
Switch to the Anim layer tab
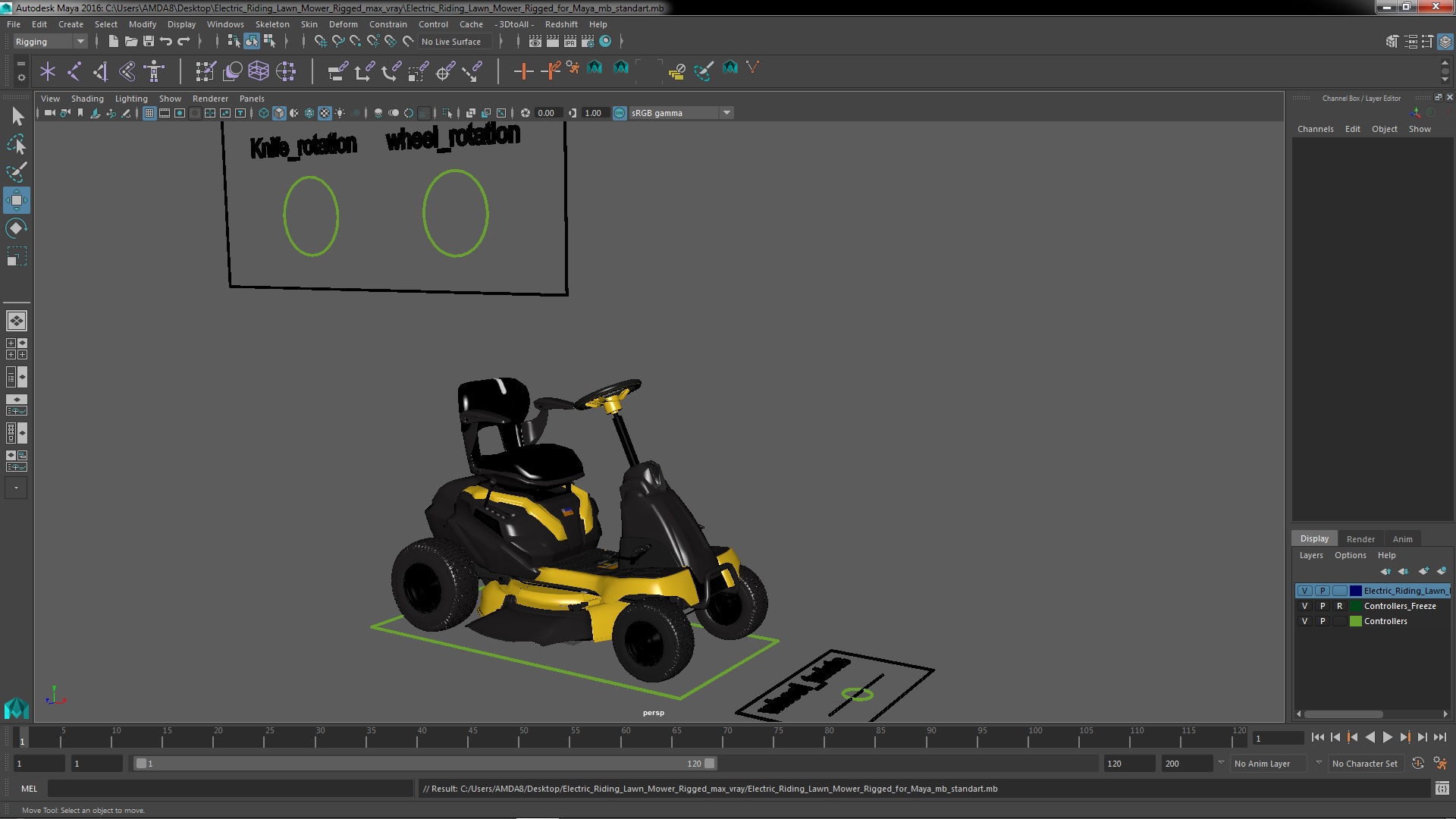(1402, 539)
